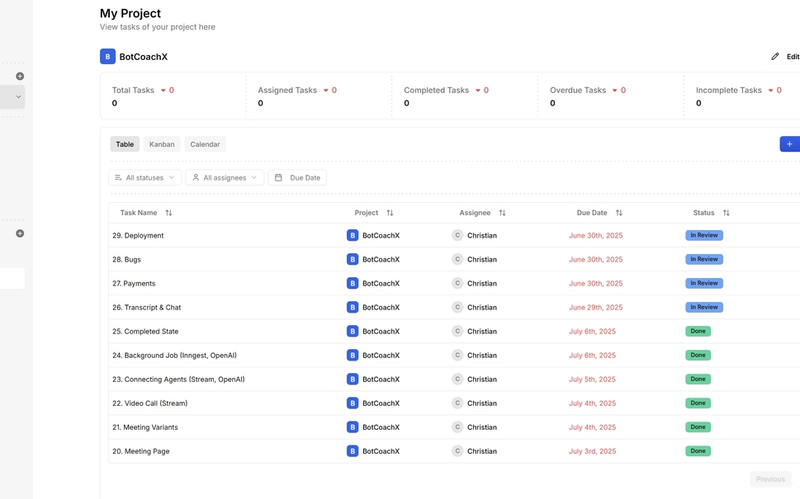Click BotCoachX project icon in Bugs row
Image resolution: width=800 pixels, height=499 pixels.
(x=353, y=259)
